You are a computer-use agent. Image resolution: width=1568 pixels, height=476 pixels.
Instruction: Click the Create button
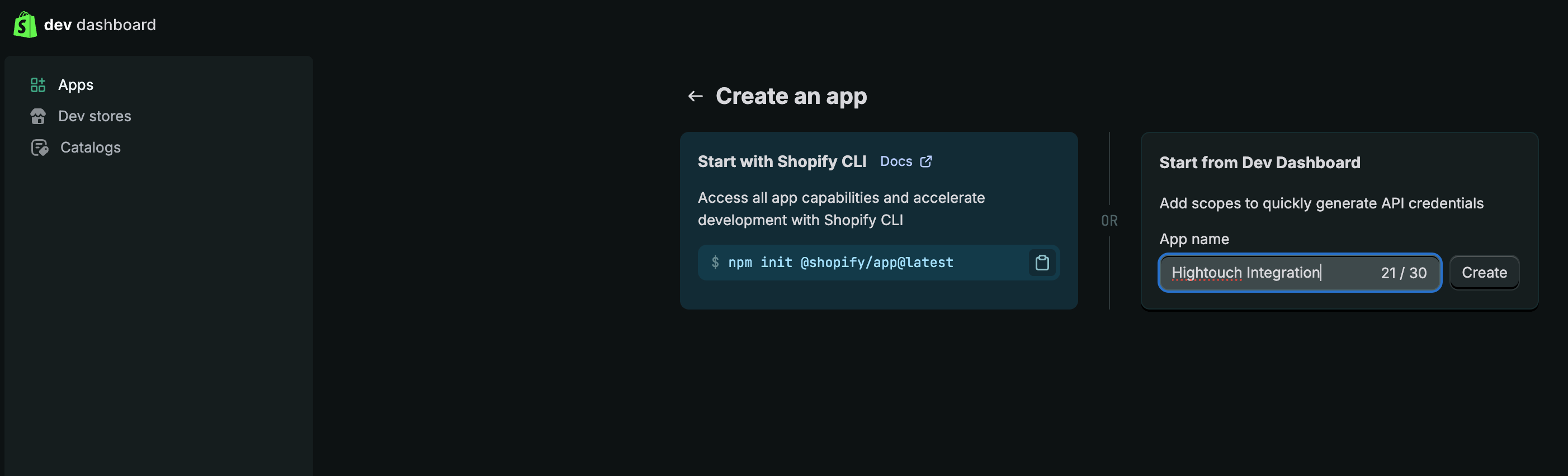(1484, 272)
